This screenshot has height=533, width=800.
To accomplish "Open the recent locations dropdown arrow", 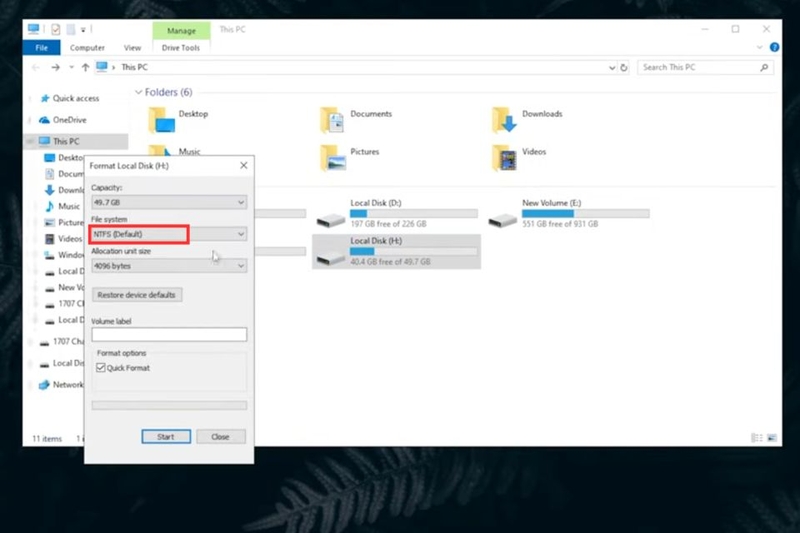I will point(71,67).
